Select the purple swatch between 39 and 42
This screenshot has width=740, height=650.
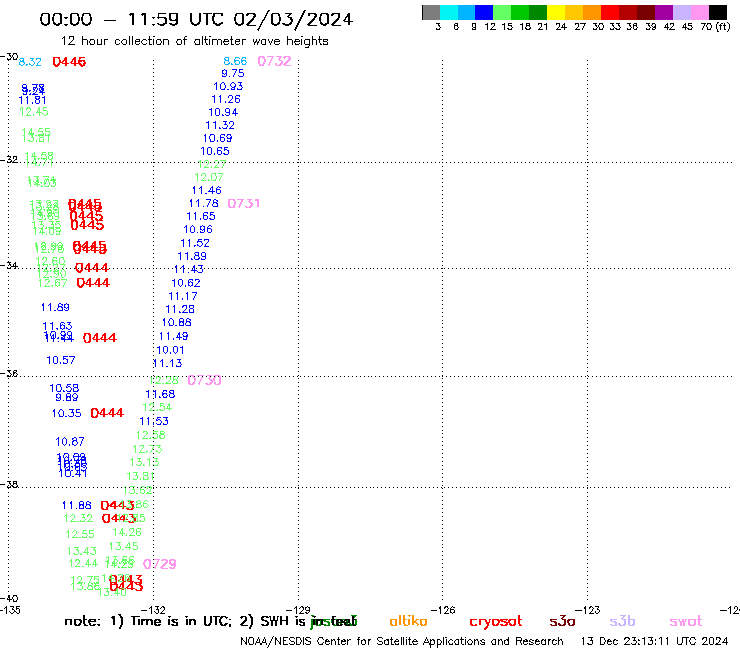[664, 12]
